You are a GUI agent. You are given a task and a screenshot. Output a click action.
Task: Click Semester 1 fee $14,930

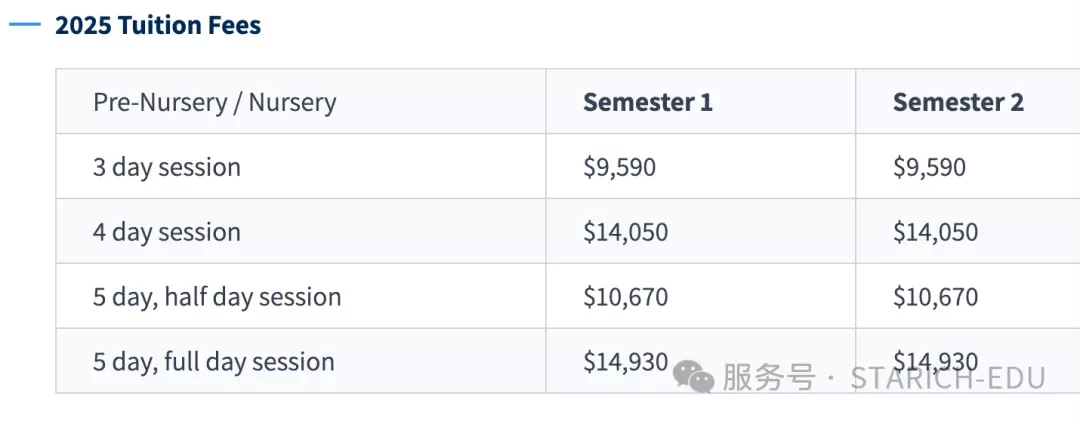point(625,362)
